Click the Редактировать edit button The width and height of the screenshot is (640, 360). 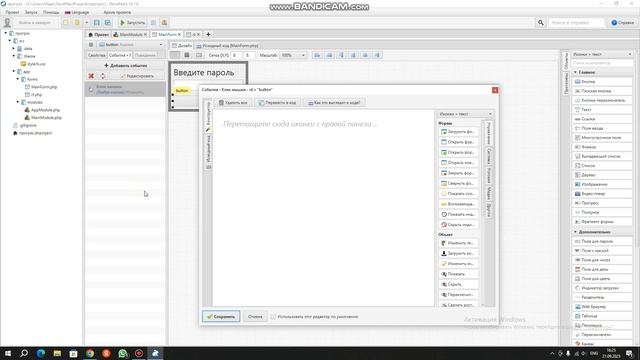138,76
